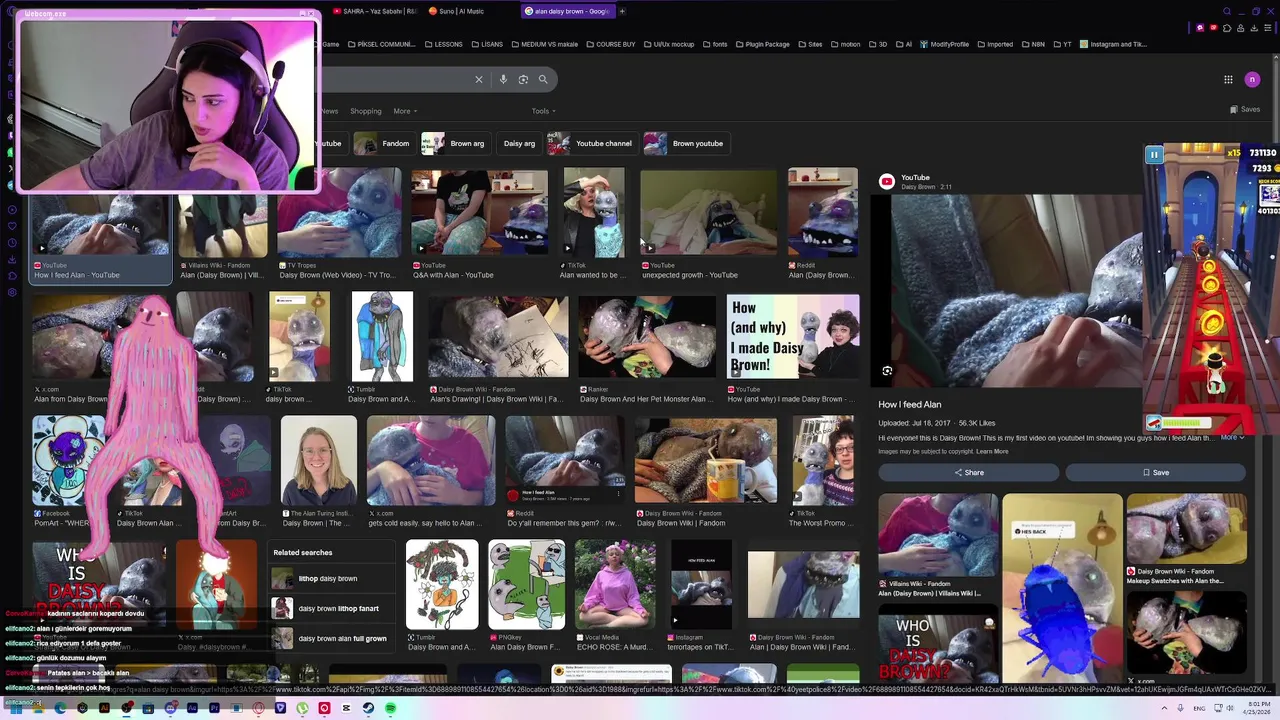This screenshot has height=720, width=1280.
Task: Open ECHO ROSE Vocal Media thumbnail
Action: [615, 585]
